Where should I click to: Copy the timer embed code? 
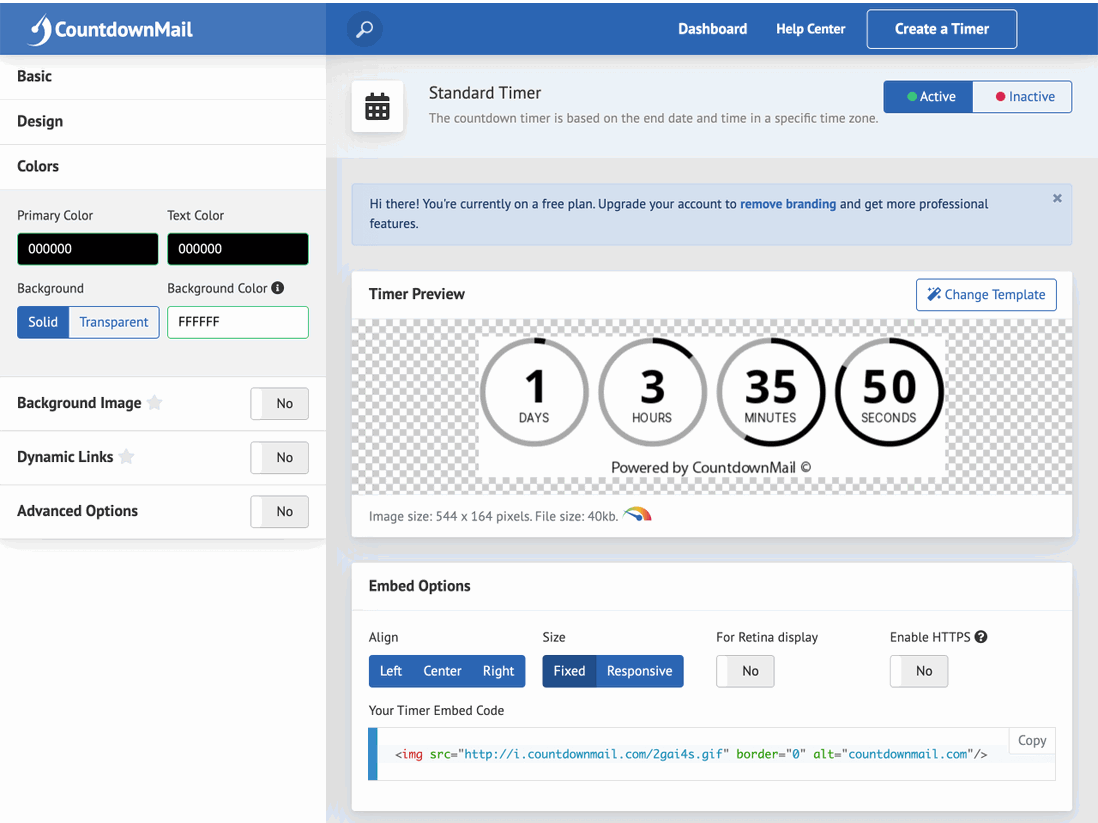[1031, 740]
